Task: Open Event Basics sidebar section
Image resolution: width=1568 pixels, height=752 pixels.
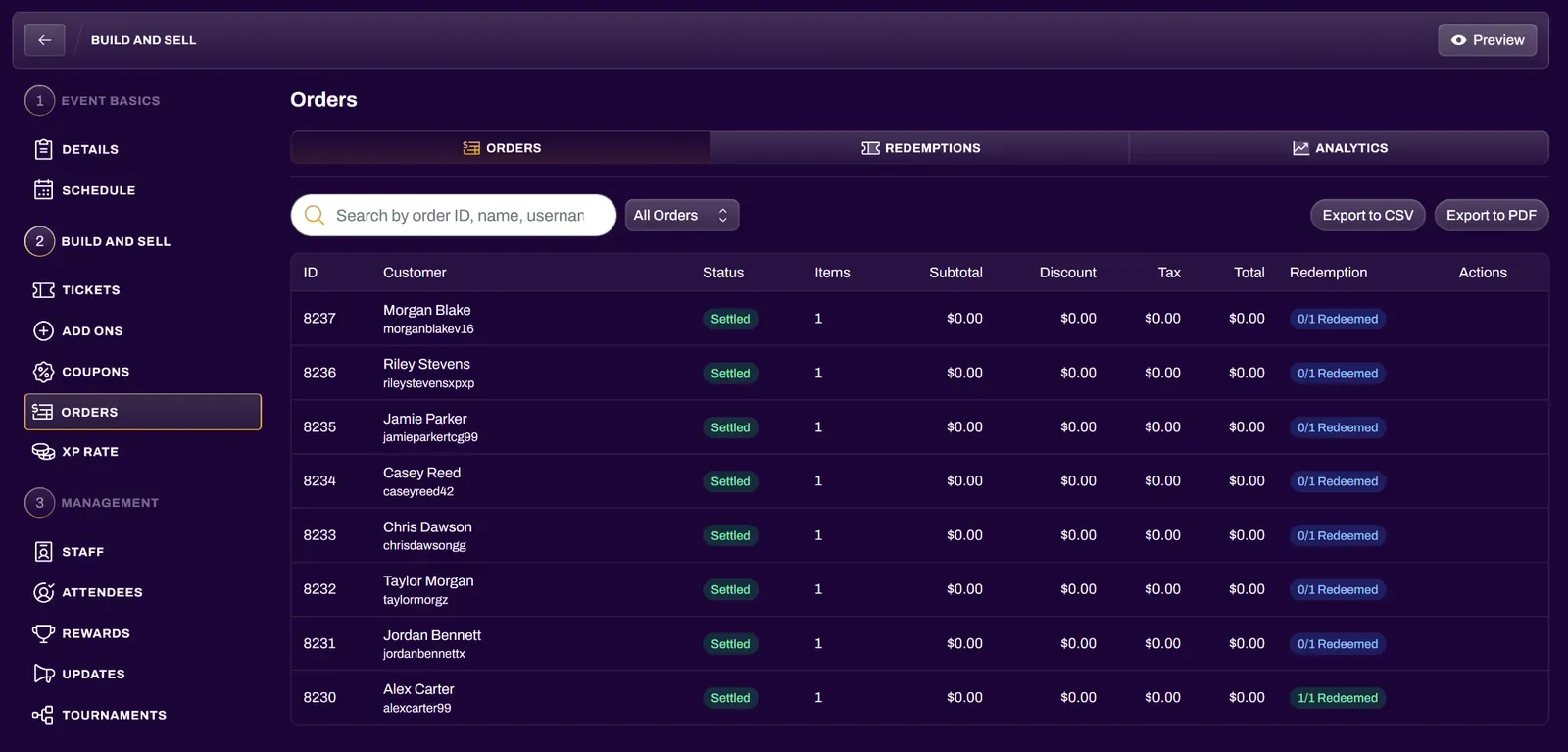Action: pyautogui.click(x=93, y=101)
